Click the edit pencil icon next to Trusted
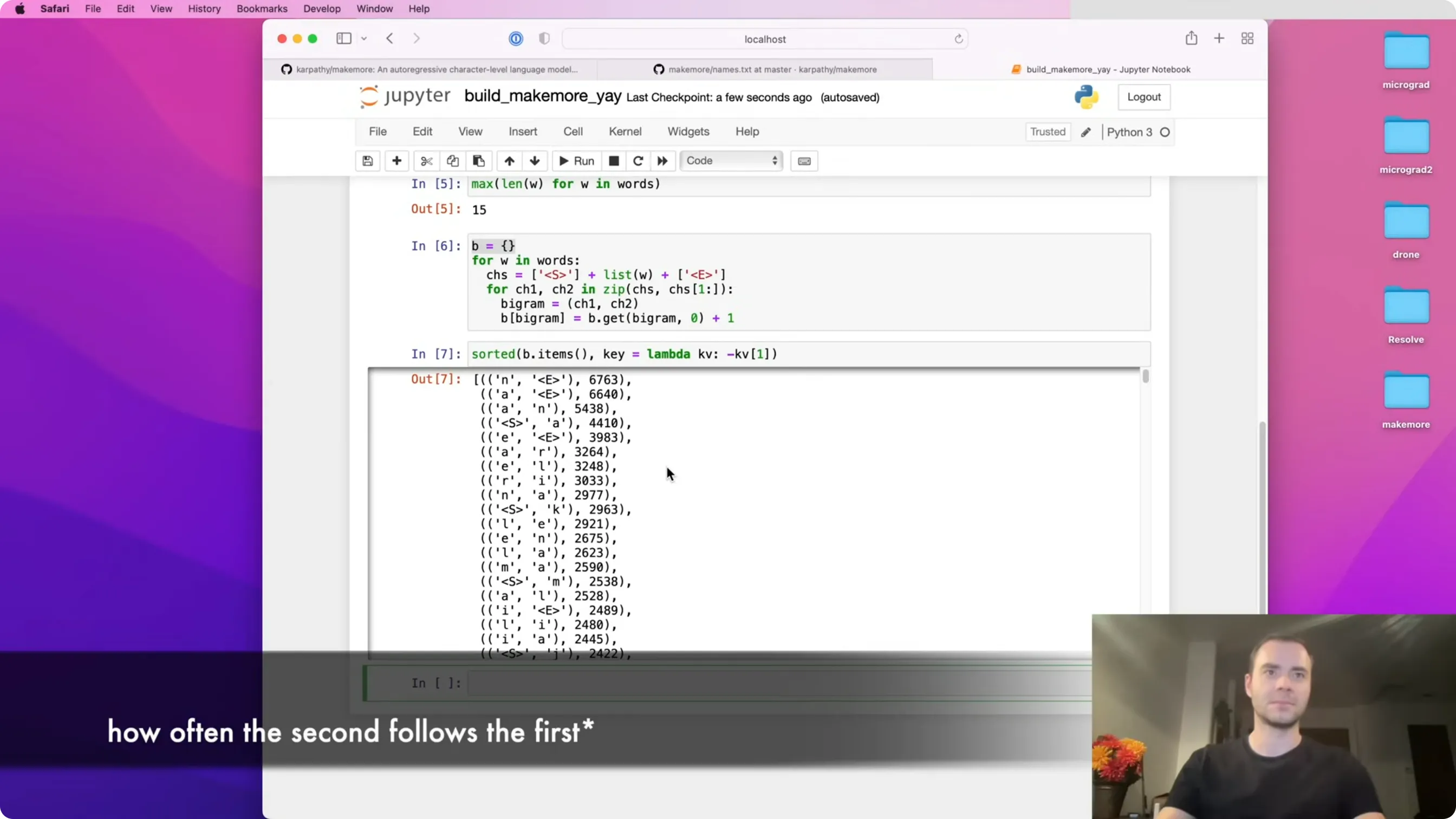The height and width of the screenshot is (819, 1456). 1086,132
